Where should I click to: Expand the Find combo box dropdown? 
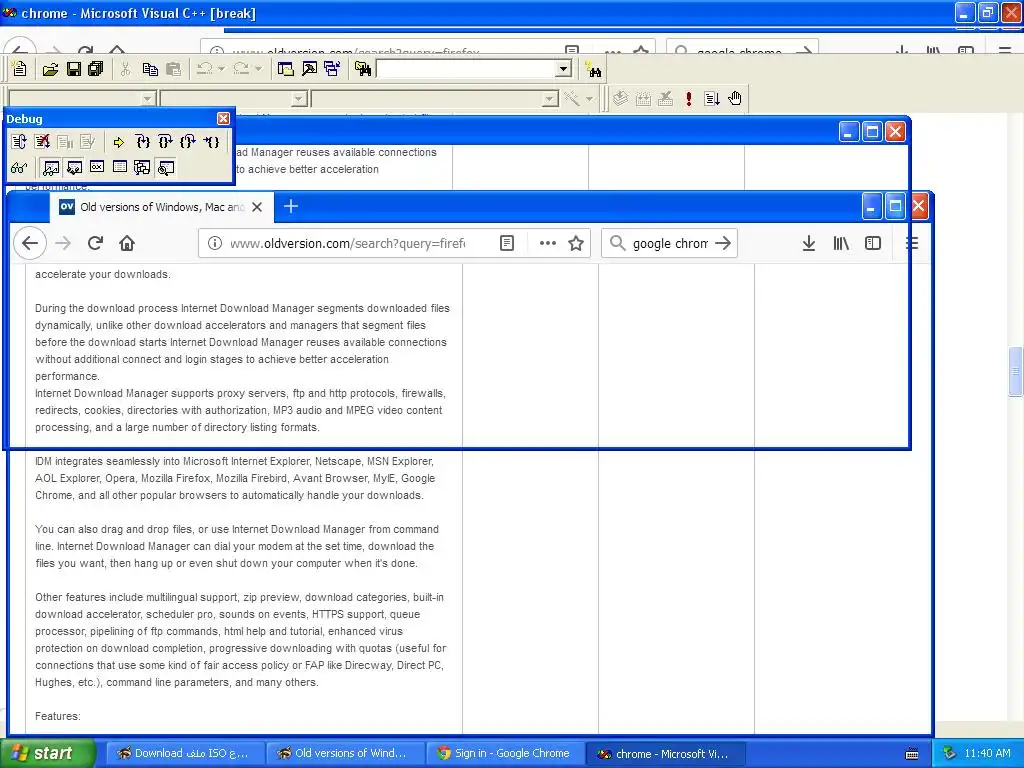(563, 69)
